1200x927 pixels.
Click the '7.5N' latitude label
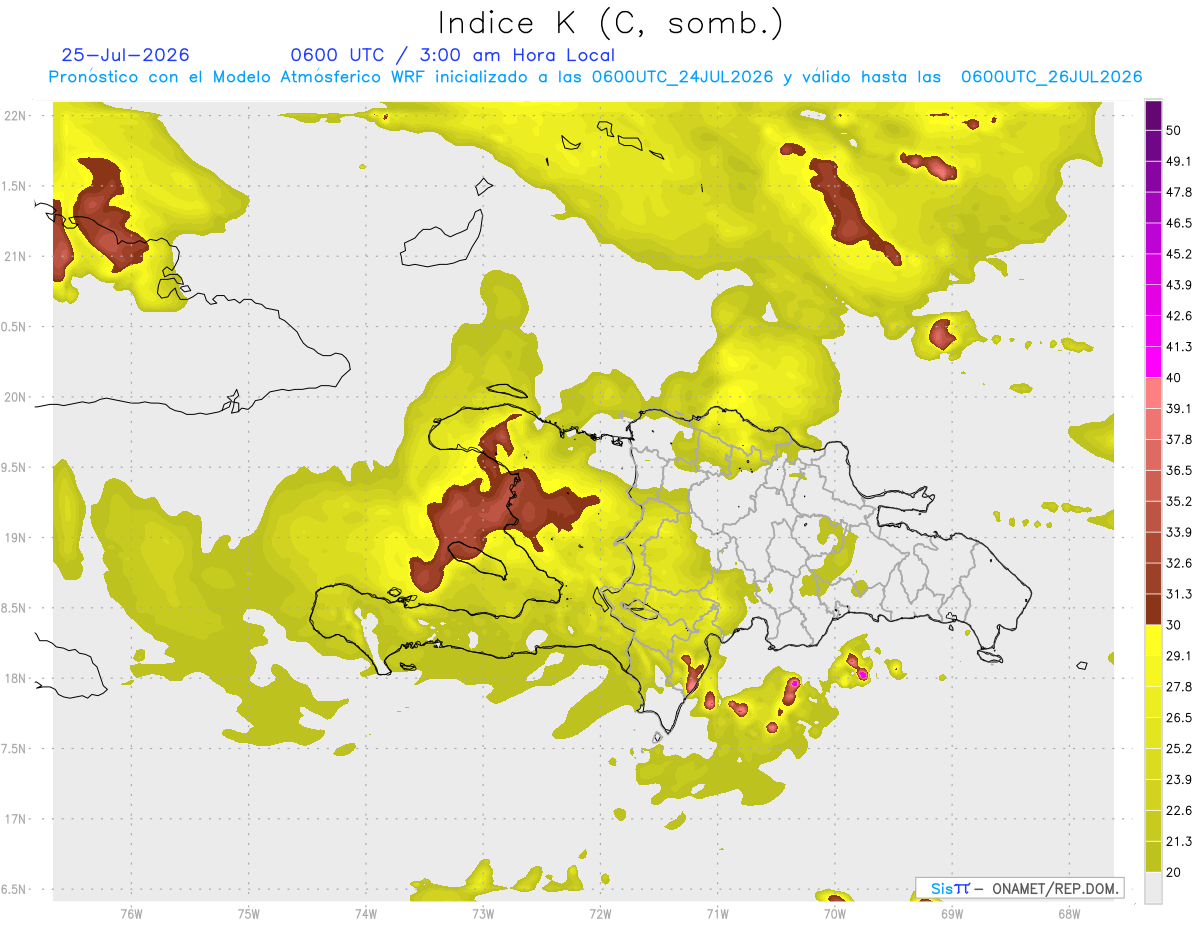[14, 749]
